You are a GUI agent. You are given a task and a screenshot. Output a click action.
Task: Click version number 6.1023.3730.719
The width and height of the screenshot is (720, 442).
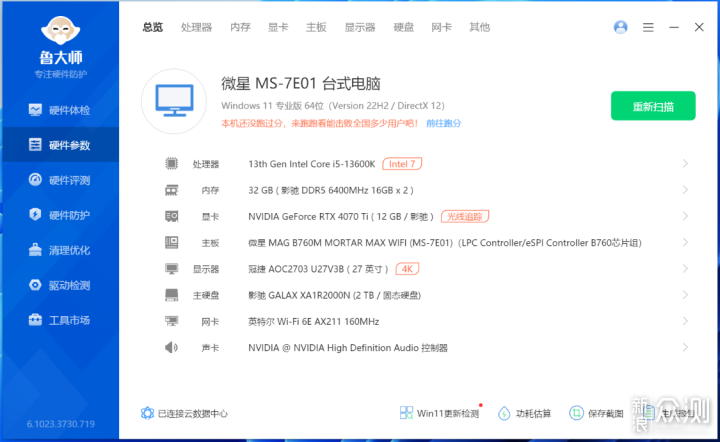pos(61,424)
